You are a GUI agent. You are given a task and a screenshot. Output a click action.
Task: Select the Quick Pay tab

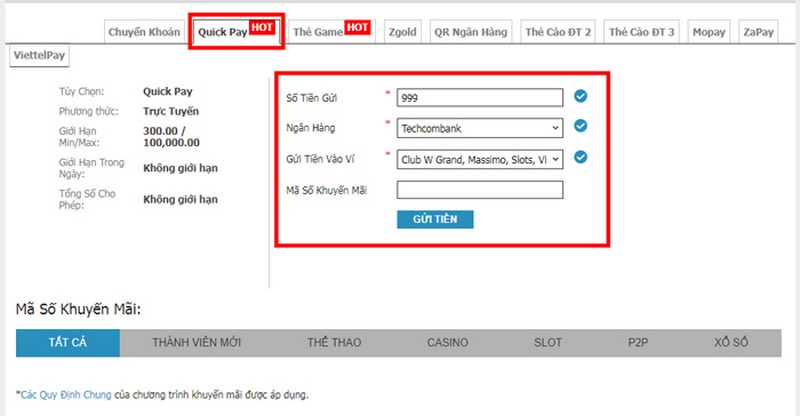236,32
